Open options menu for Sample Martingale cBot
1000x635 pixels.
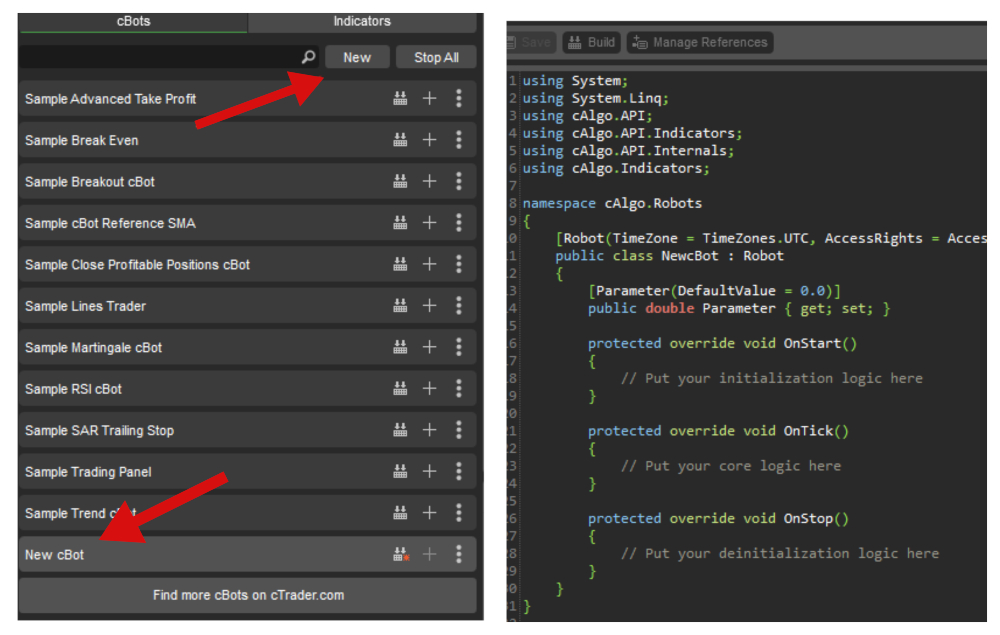459,347
